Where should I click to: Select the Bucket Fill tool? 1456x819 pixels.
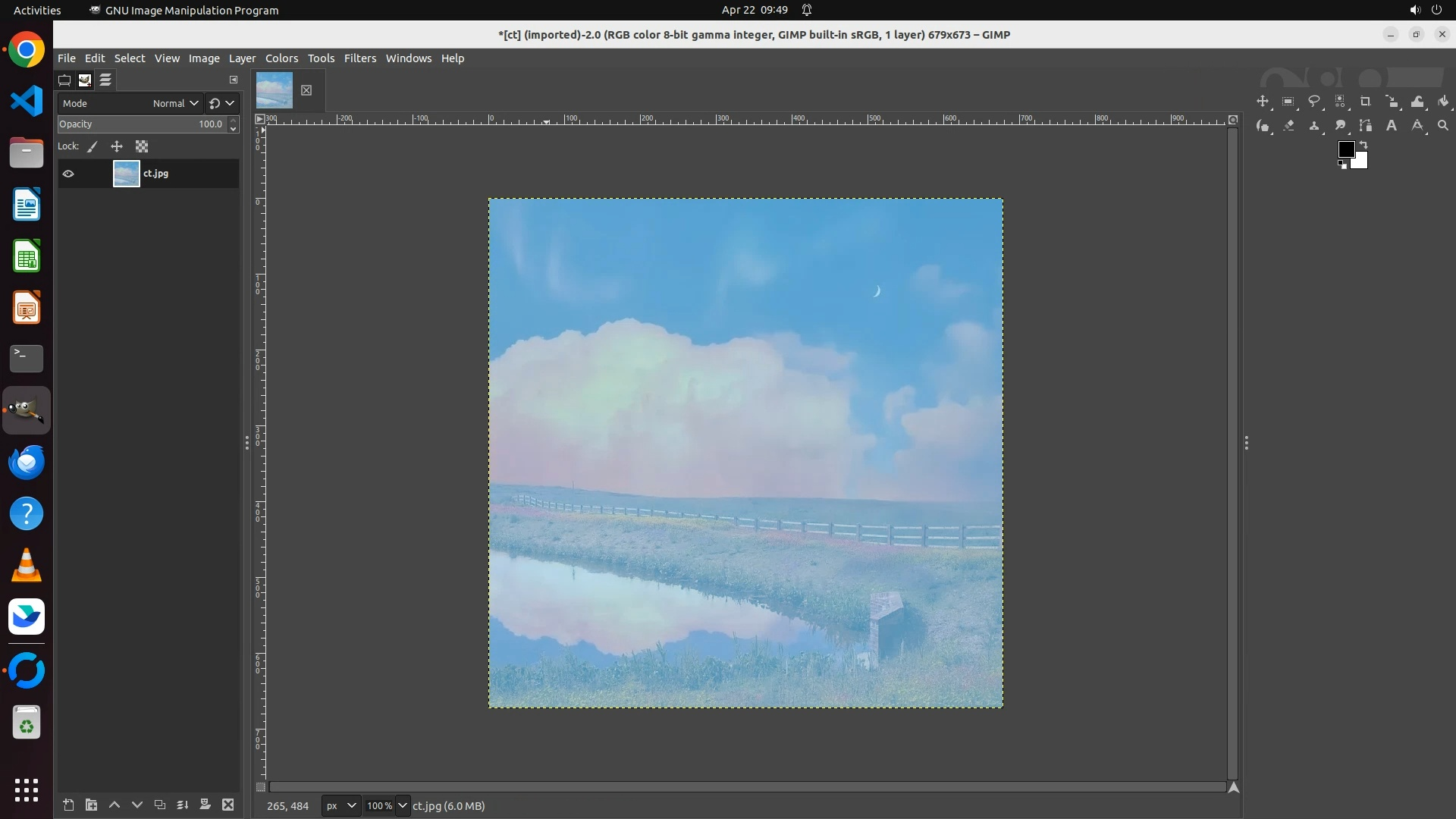pyautogui.click(x=1443, y=102)
